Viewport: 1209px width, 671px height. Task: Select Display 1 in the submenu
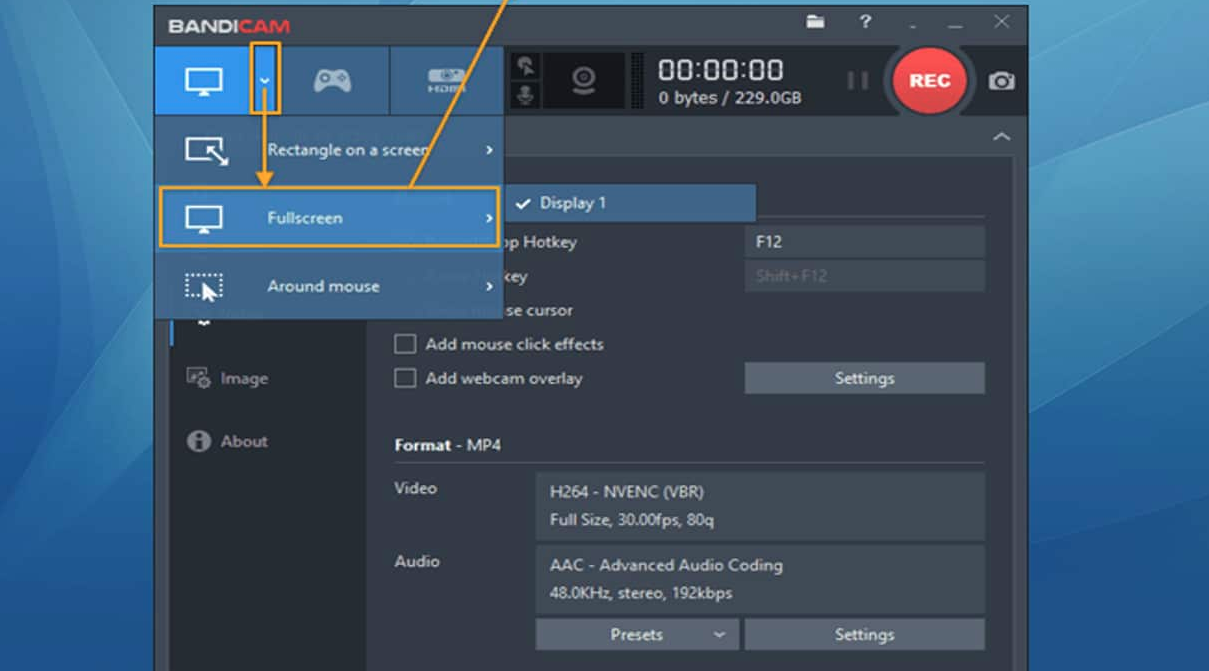tap(630, 203)
